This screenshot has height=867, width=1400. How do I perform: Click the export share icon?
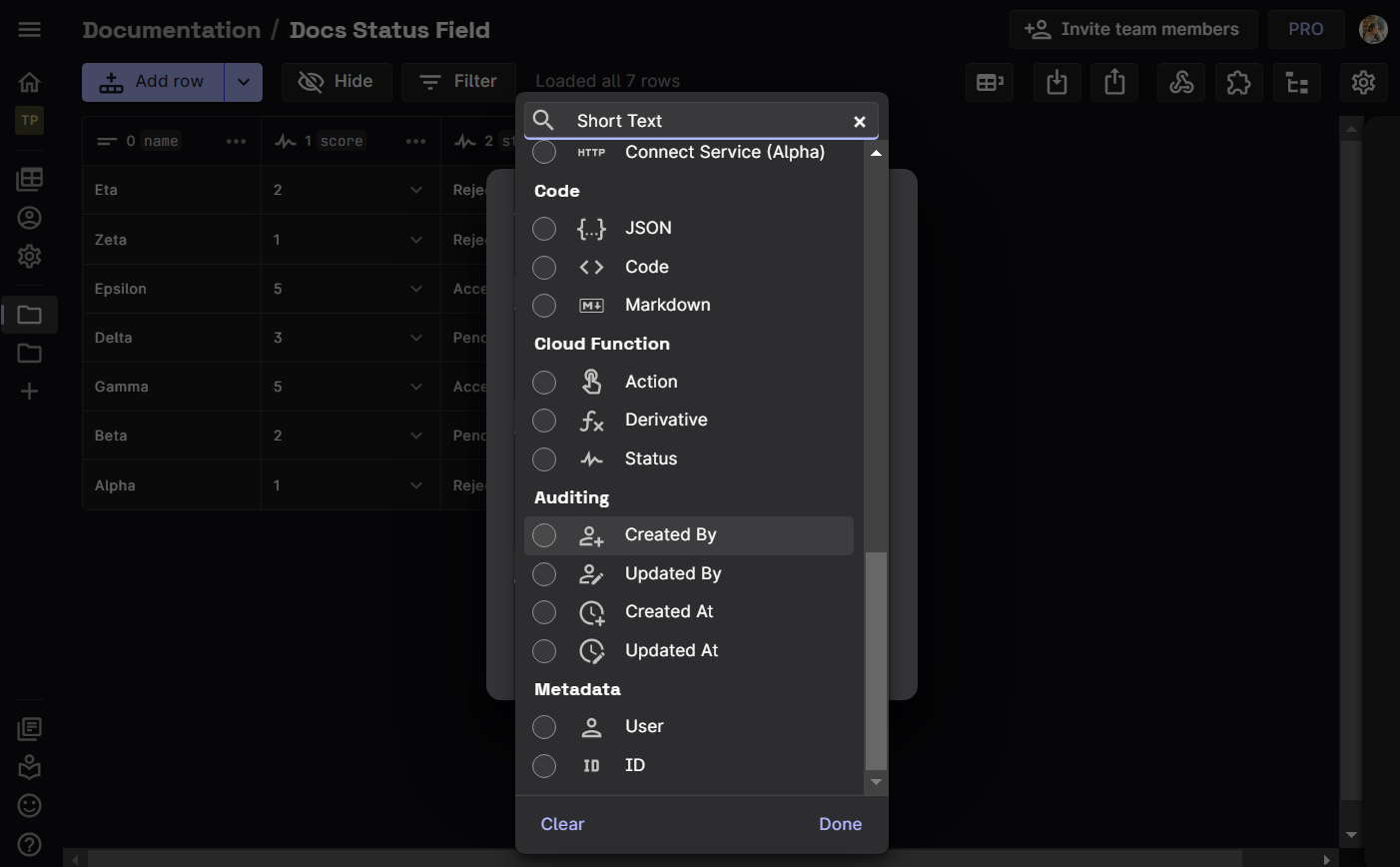[x=1114, y=83]
